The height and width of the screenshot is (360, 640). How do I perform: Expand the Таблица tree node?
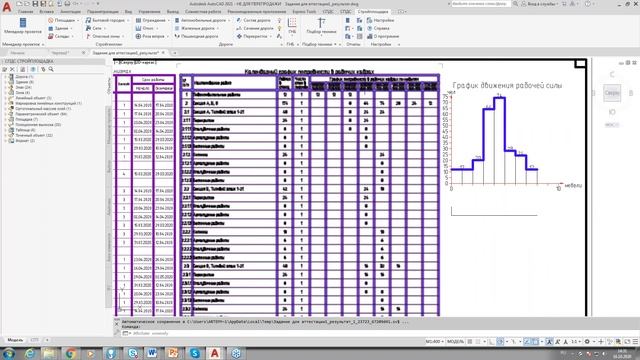tap(5, 130)
